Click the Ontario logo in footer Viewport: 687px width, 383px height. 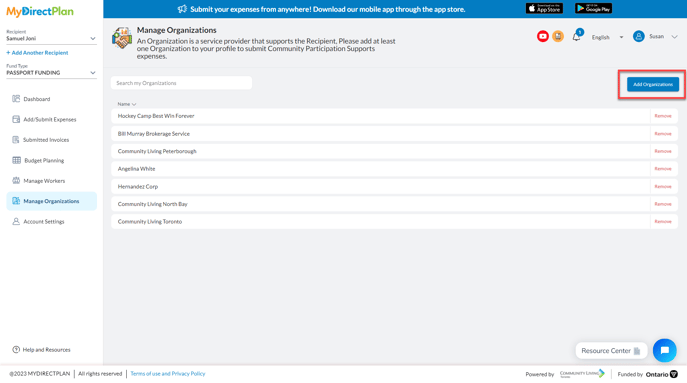click(x=662, y=374)
